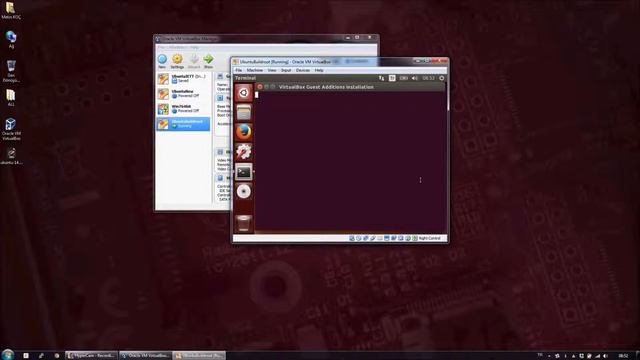Click the Display section header icon in Manager
The height and width of the screenshot is (360, 640).
[x=220, y=152]
